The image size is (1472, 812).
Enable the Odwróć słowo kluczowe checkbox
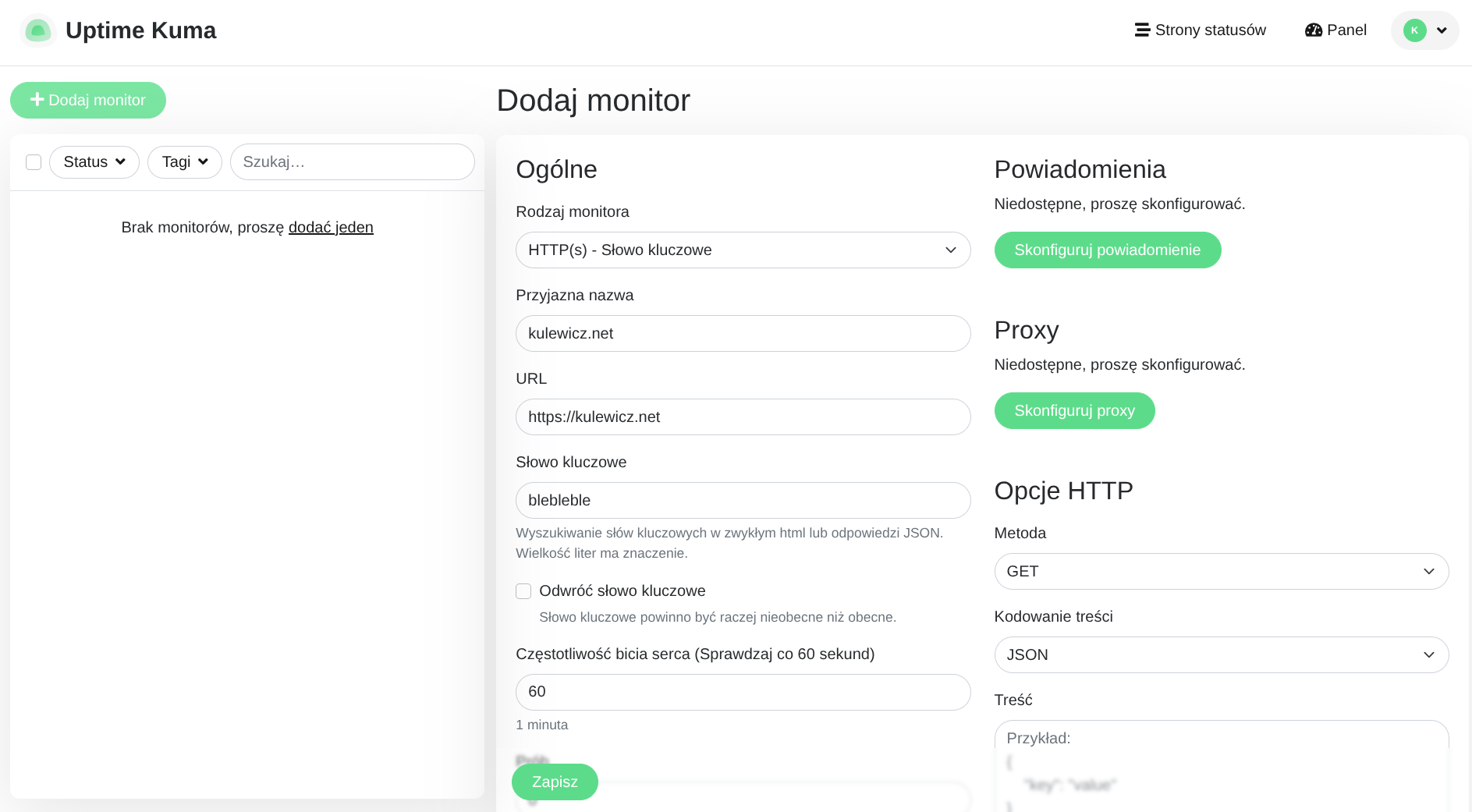pyautogui.click(x=523, y=591)
